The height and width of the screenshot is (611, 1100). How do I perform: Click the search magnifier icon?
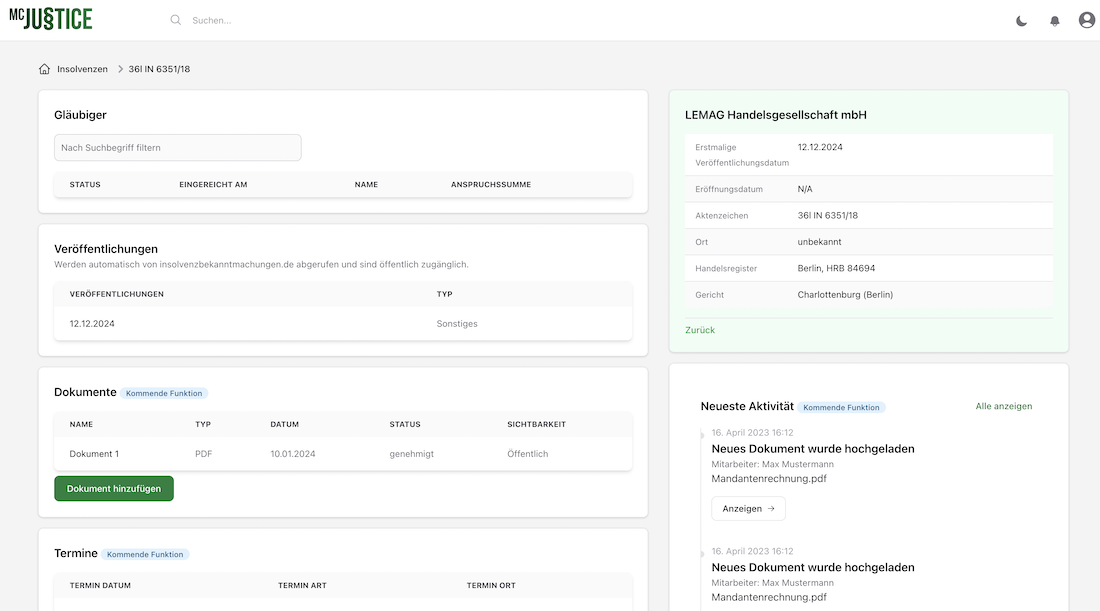(x=176, y=20)
